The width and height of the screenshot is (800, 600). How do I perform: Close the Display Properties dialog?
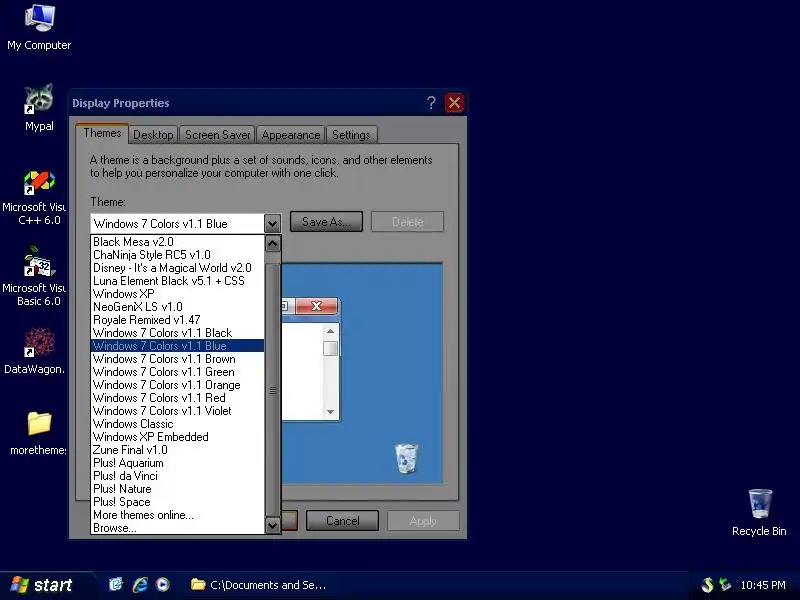coord(454,103)
